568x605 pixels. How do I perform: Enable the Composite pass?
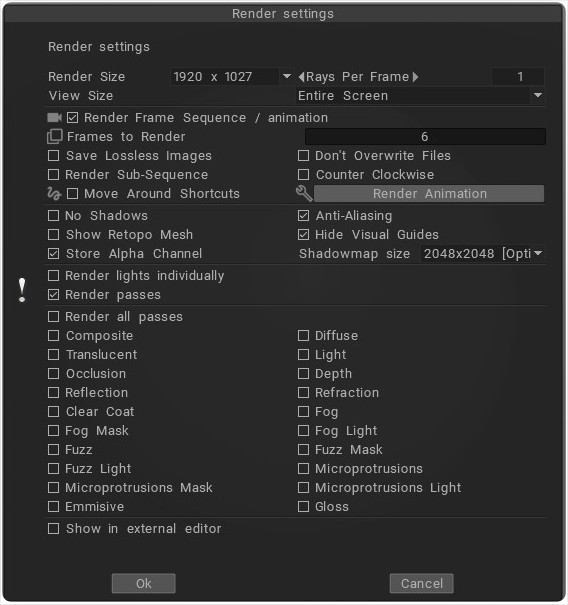click(x=54, y=335)
